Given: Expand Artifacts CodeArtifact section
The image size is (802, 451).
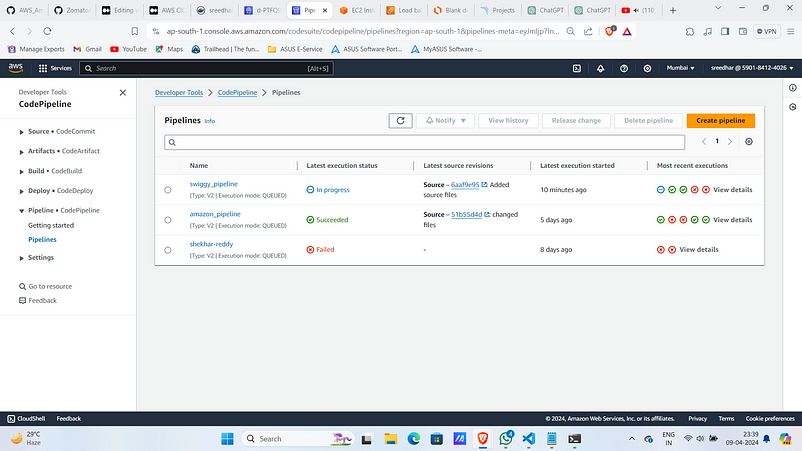Looking at the screenshot, I should tap(21, 151).
